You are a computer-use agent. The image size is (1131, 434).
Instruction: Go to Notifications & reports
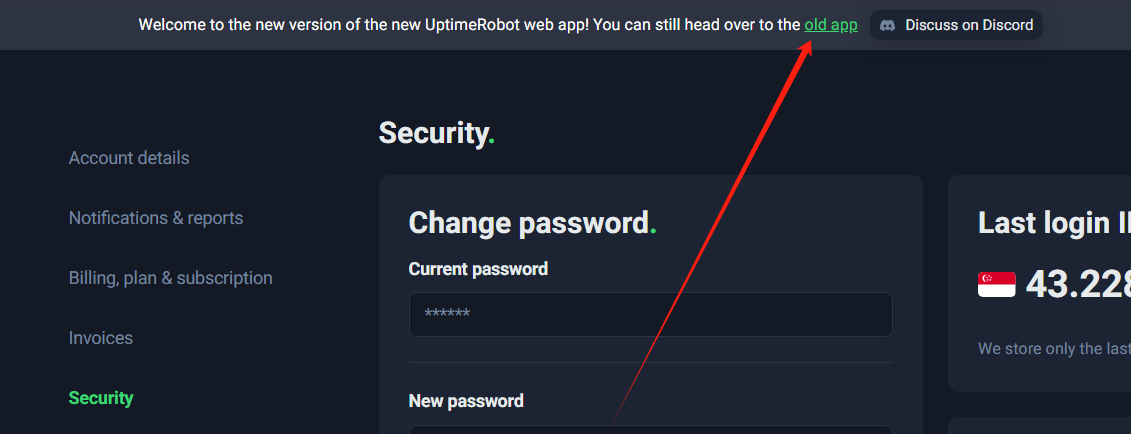click(x=156, y=218)
